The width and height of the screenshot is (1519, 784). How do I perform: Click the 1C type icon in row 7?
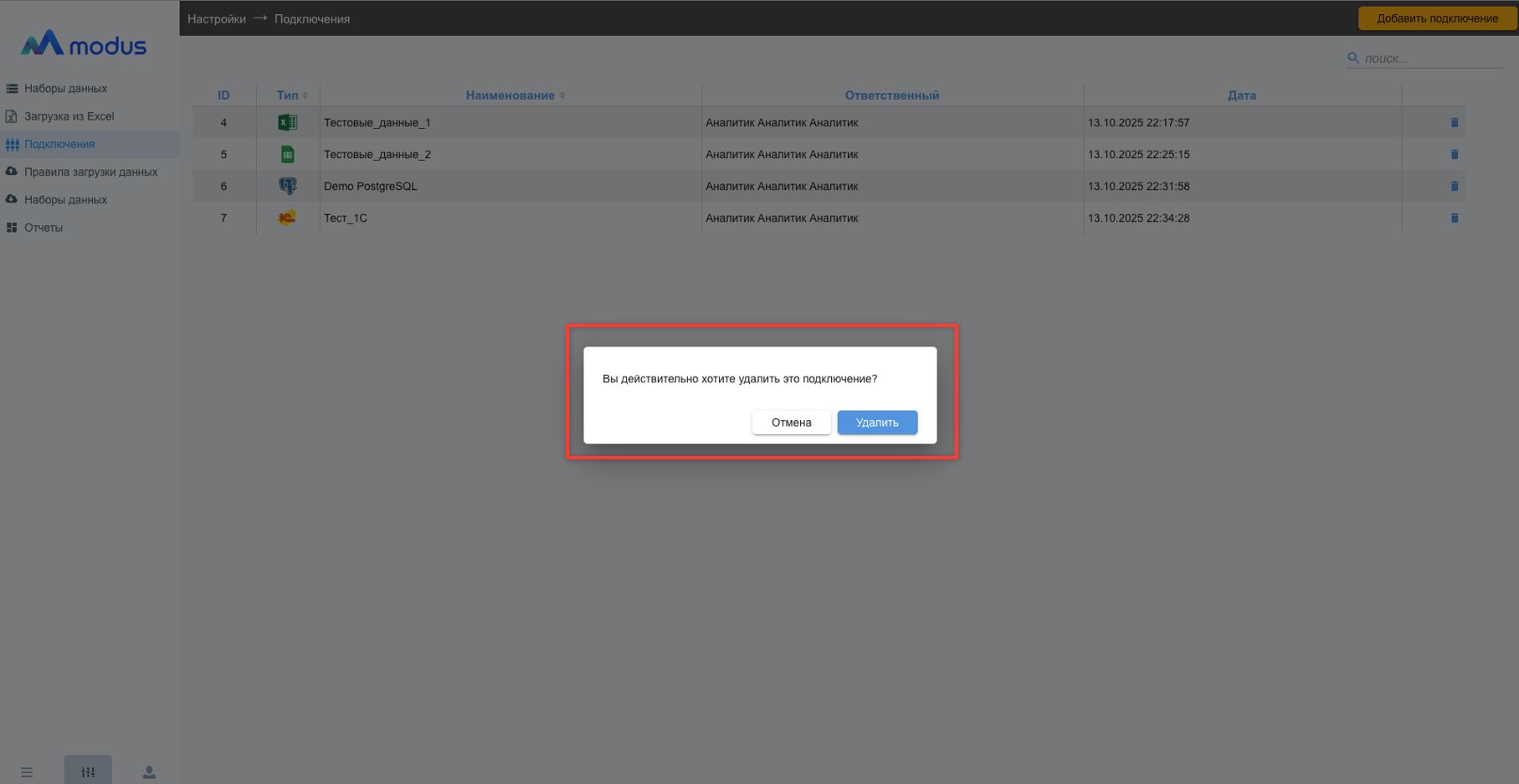click(287, 218)
